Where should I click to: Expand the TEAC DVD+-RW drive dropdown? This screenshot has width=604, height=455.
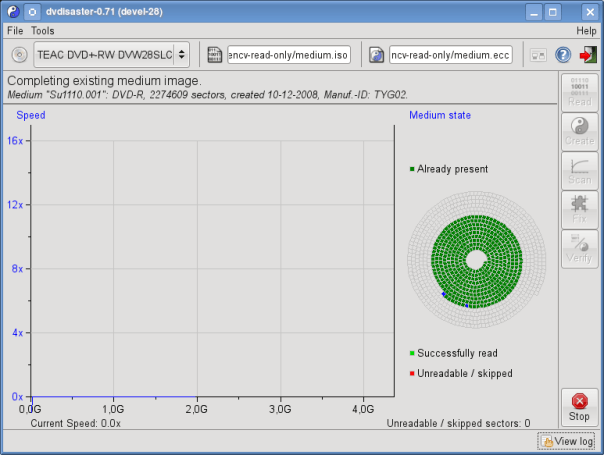pos(111,54)
